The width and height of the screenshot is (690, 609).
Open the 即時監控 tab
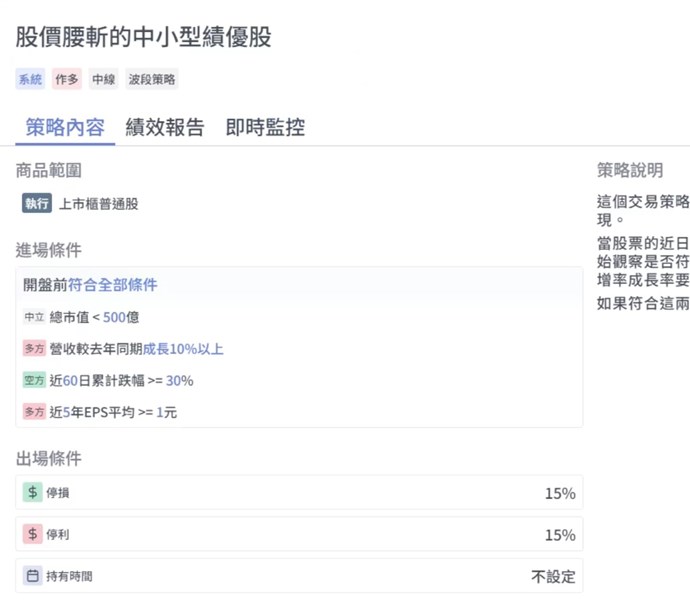[265, 127]
